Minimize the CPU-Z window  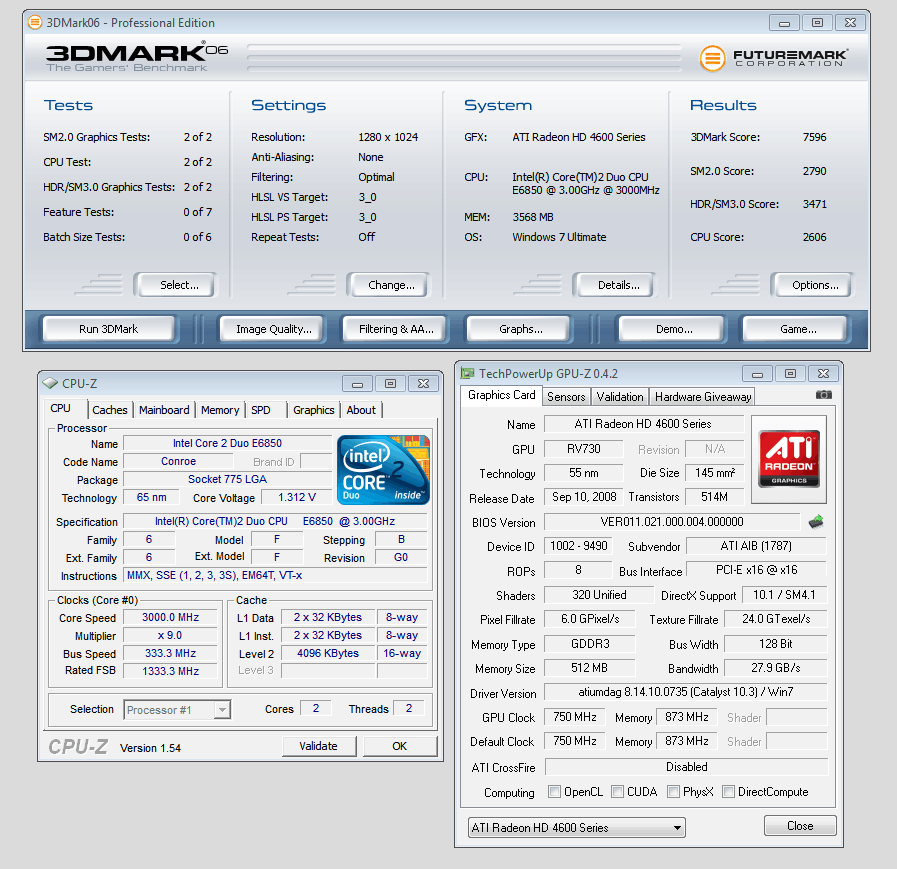click(x=358, y=384)
